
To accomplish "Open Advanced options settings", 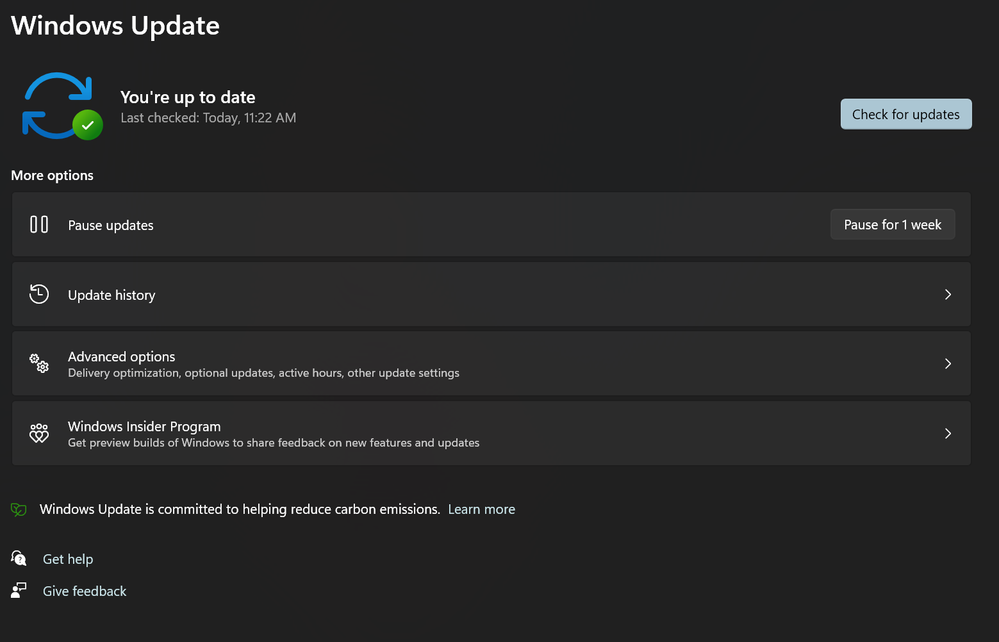I will pyautogui.click(x=490, y=363).
